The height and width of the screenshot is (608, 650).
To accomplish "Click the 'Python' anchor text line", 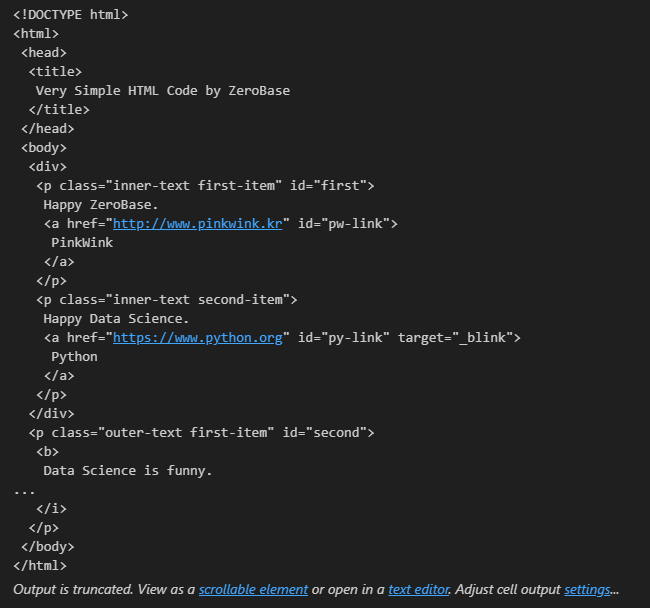I will [74, 357].
